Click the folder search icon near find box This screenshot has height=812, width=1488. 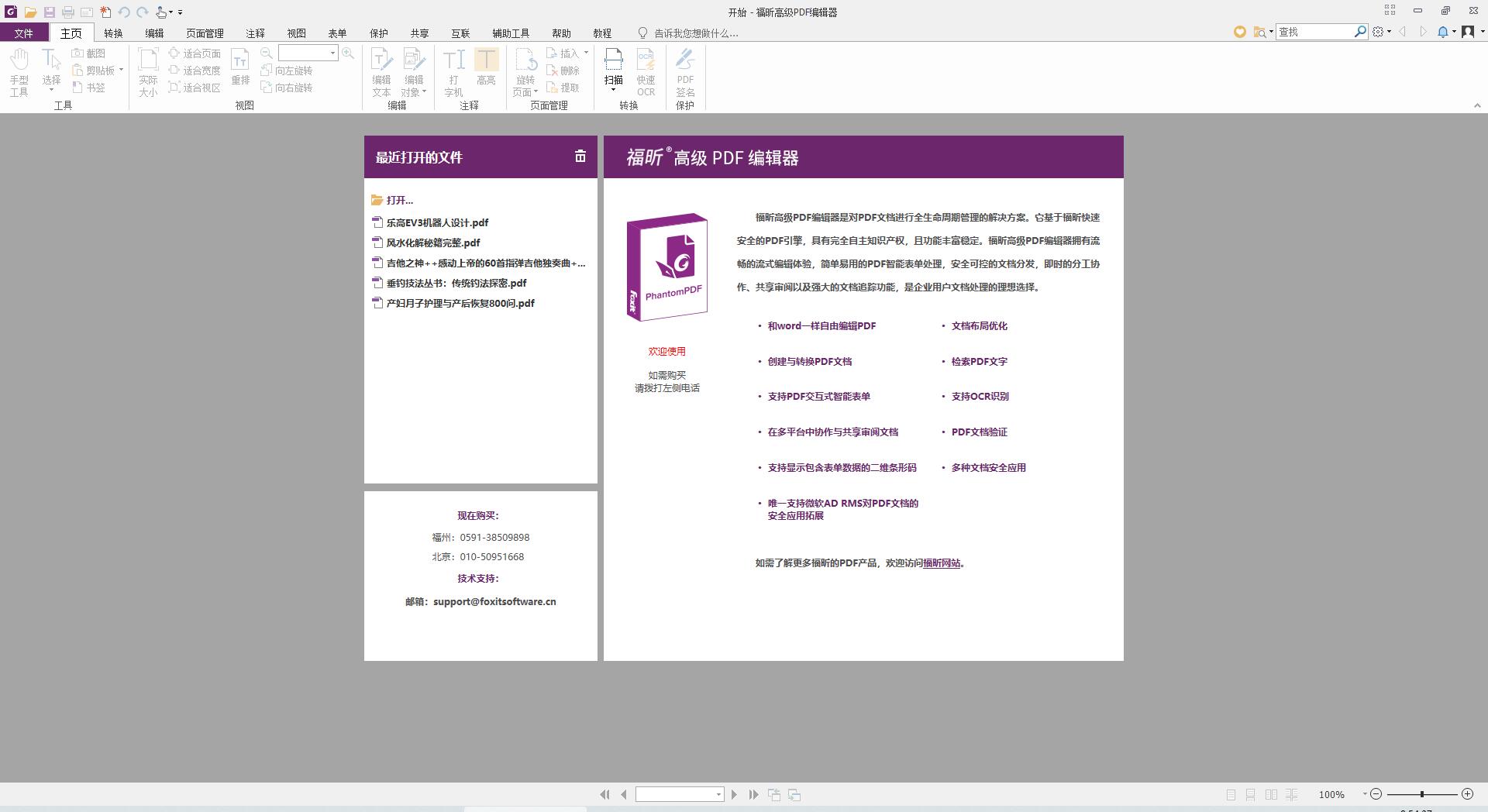pos(1261,32)
